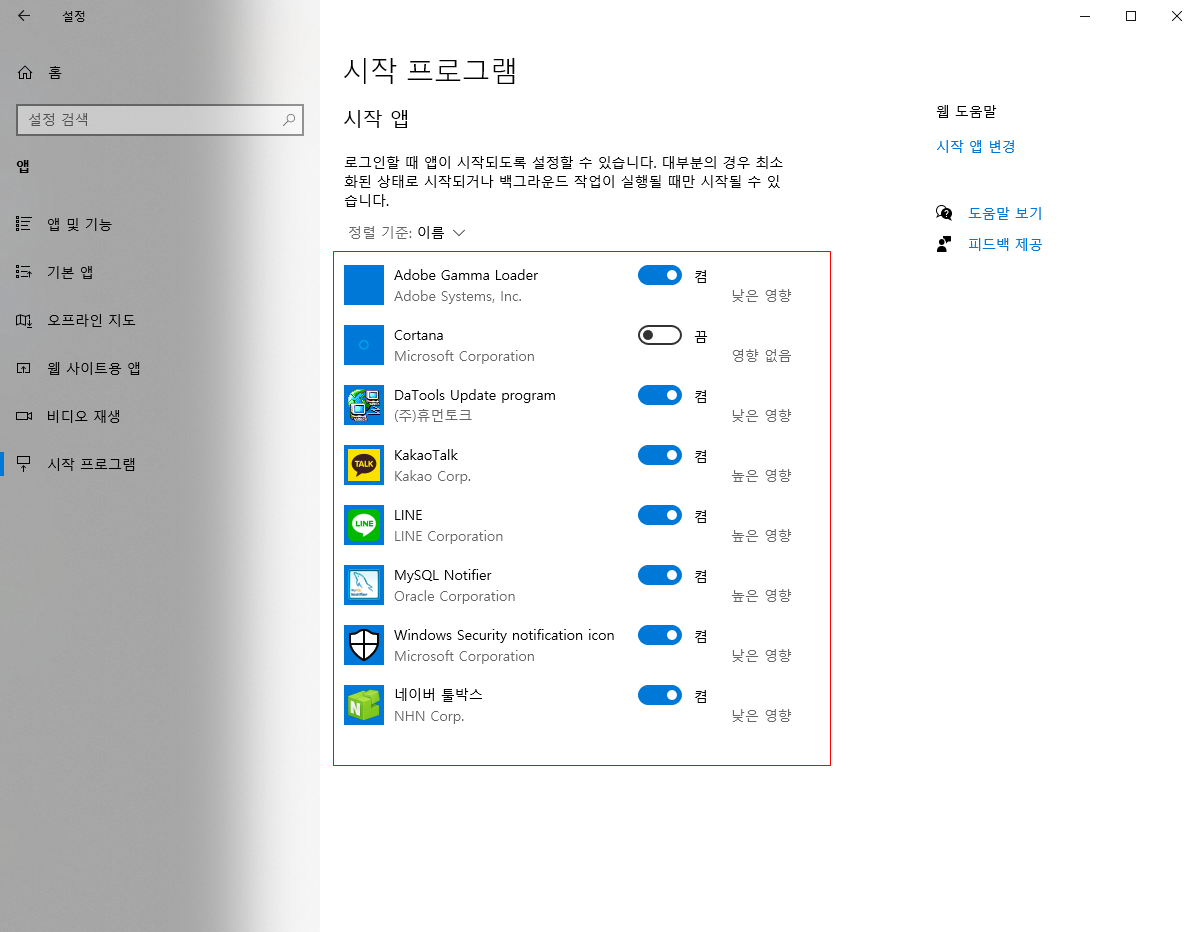Click the 네이버 툴박스 app icon

point(364,705)
